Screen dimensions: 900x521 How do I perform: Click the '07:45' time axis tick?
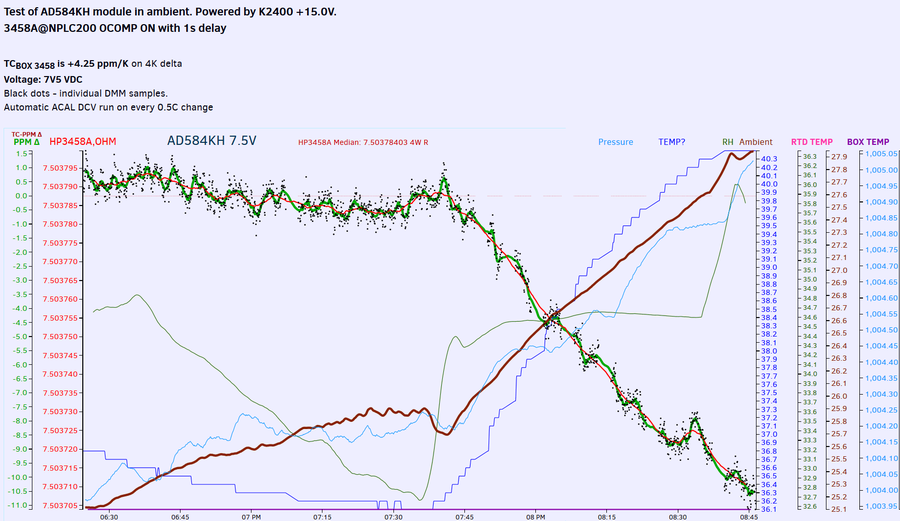coord(465,517)
